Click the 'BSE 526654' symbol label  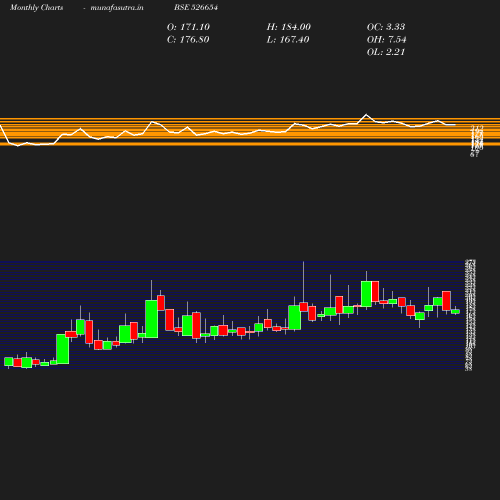(196, 7)
